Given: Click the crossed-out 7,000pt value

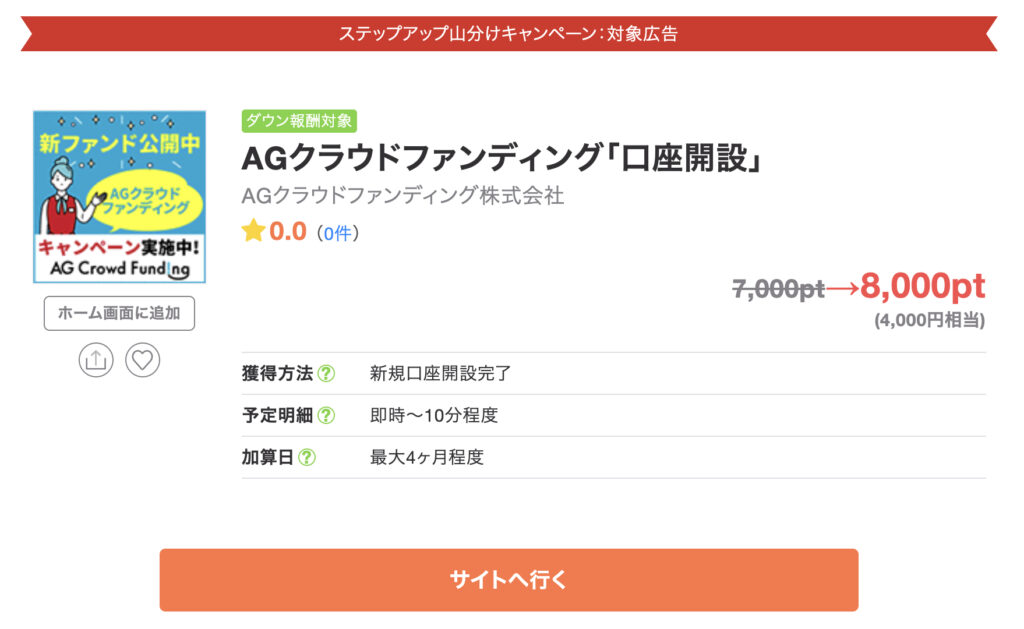Looking at the screenshot, I should coord(778,290).
